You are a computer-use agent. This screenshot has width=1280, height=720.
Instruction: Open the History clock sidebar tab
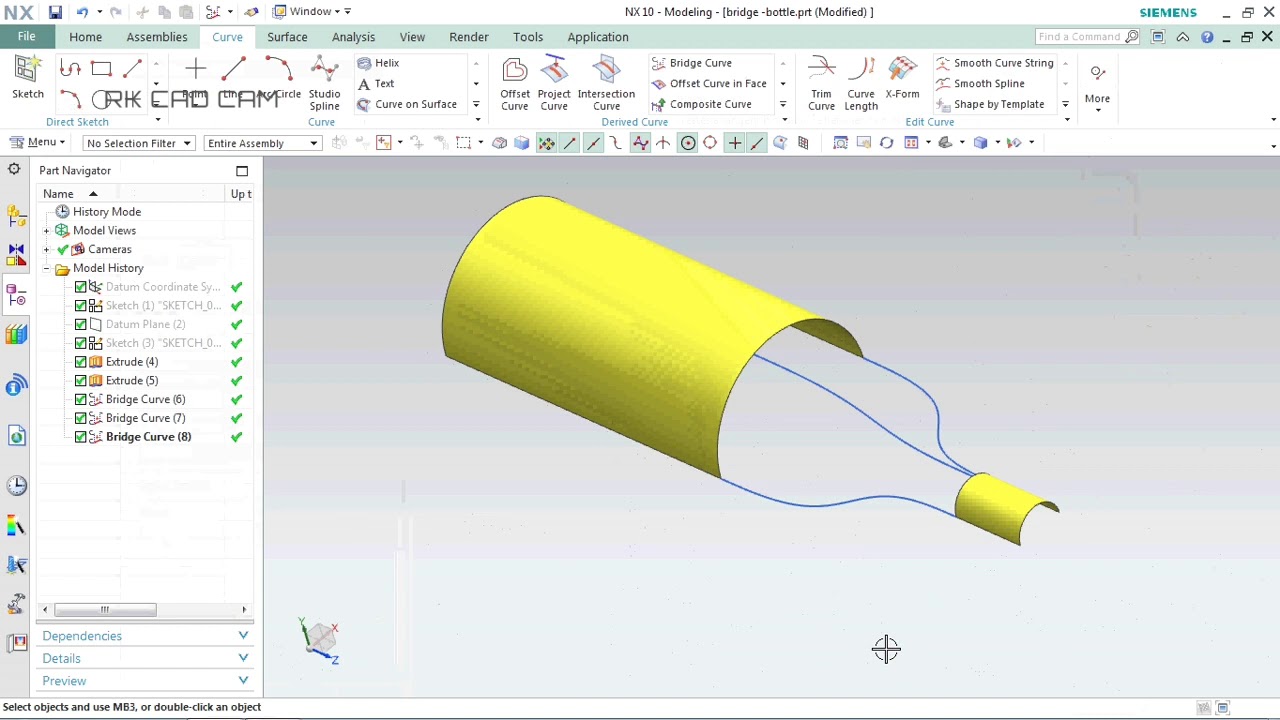tap(16, 486)
